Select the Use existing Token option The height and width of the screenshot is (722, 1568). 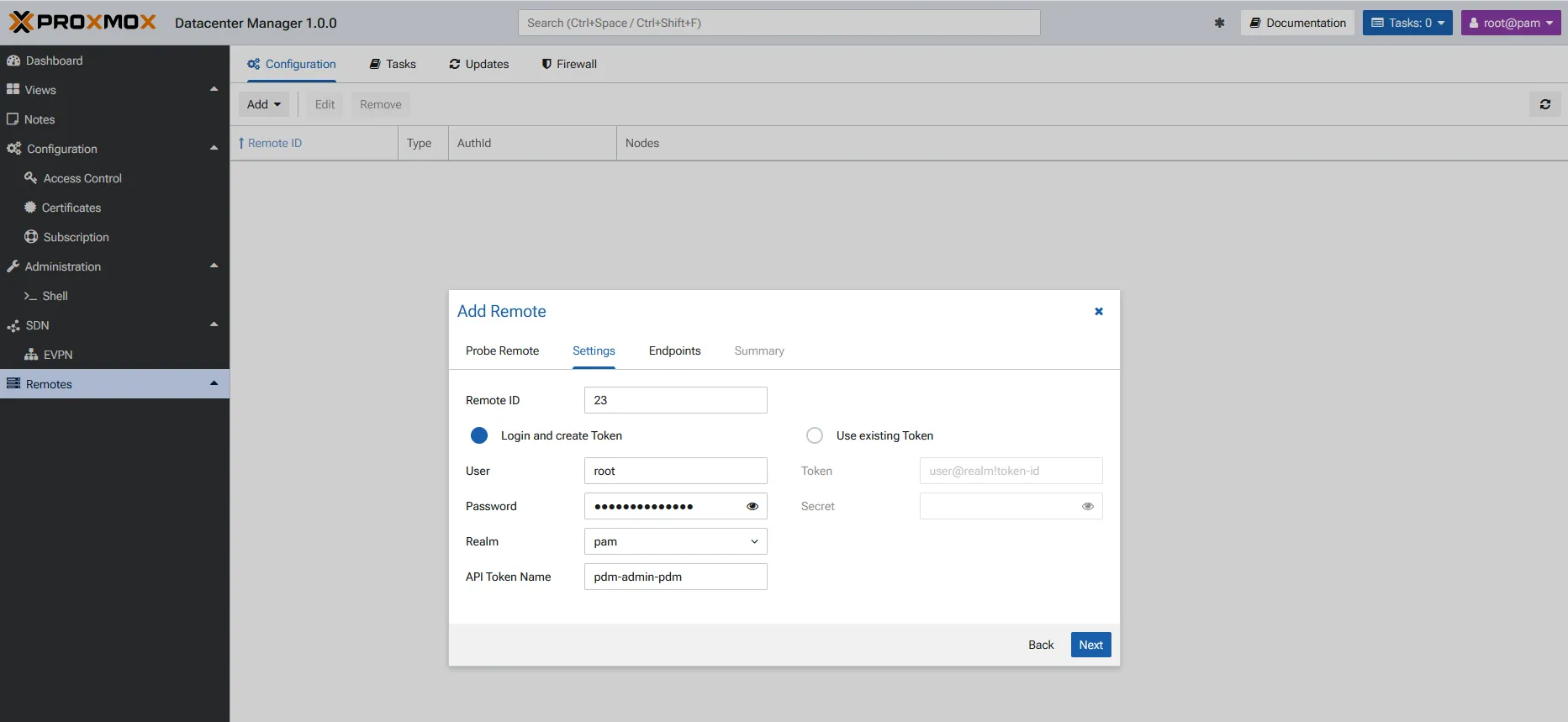pos(814,435)
